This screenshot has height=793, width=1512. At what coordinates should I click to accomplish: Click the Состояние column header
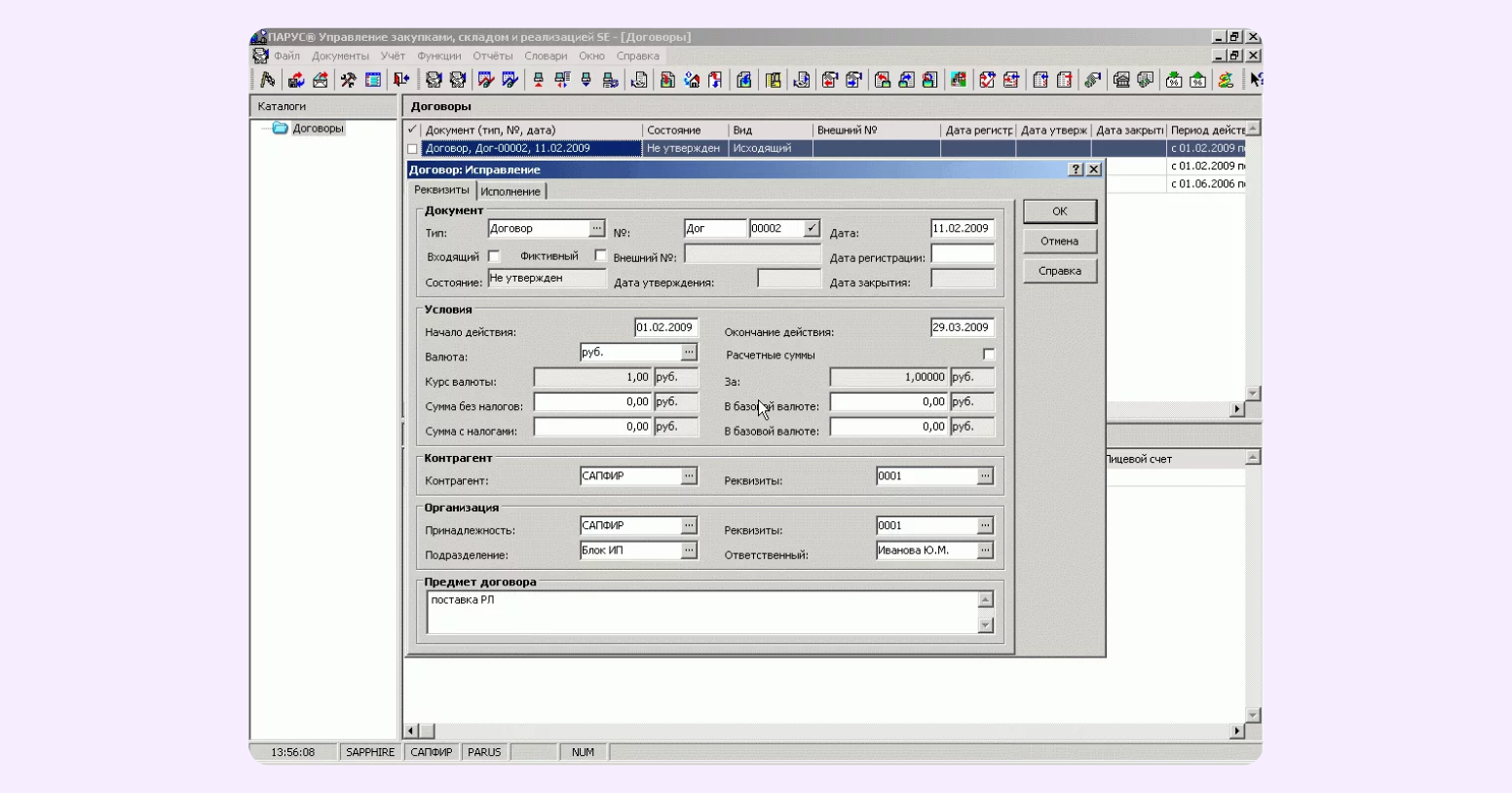pyautogui.click(x=686, y=130)
